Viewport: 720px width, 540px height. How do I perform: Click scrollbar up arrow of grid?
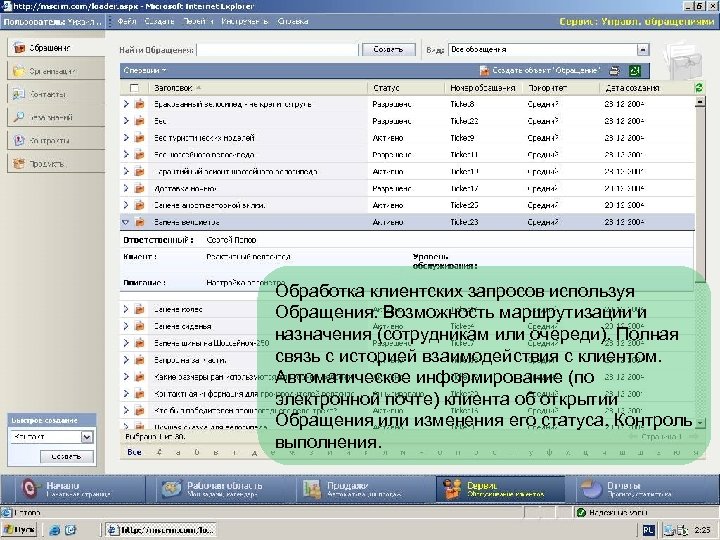click(x=700, y=102)
